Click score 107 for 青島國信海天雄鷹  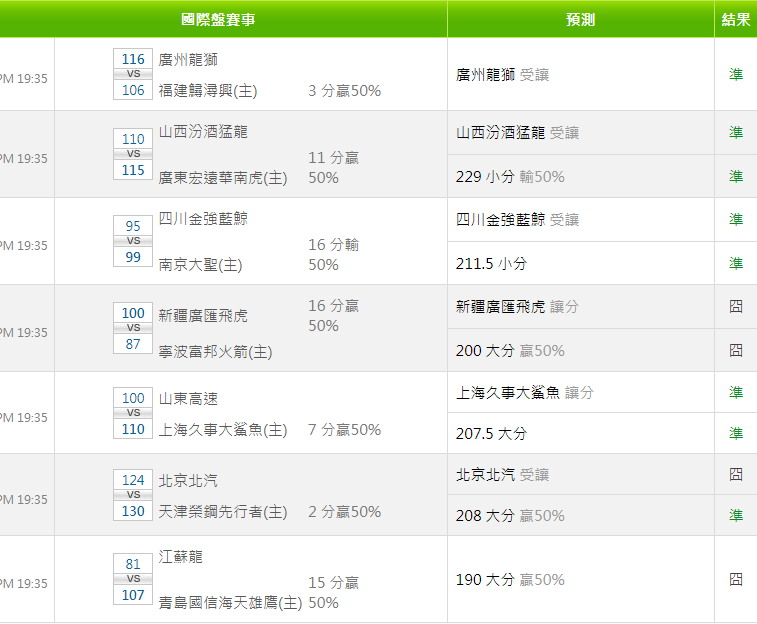pos(133,595)
